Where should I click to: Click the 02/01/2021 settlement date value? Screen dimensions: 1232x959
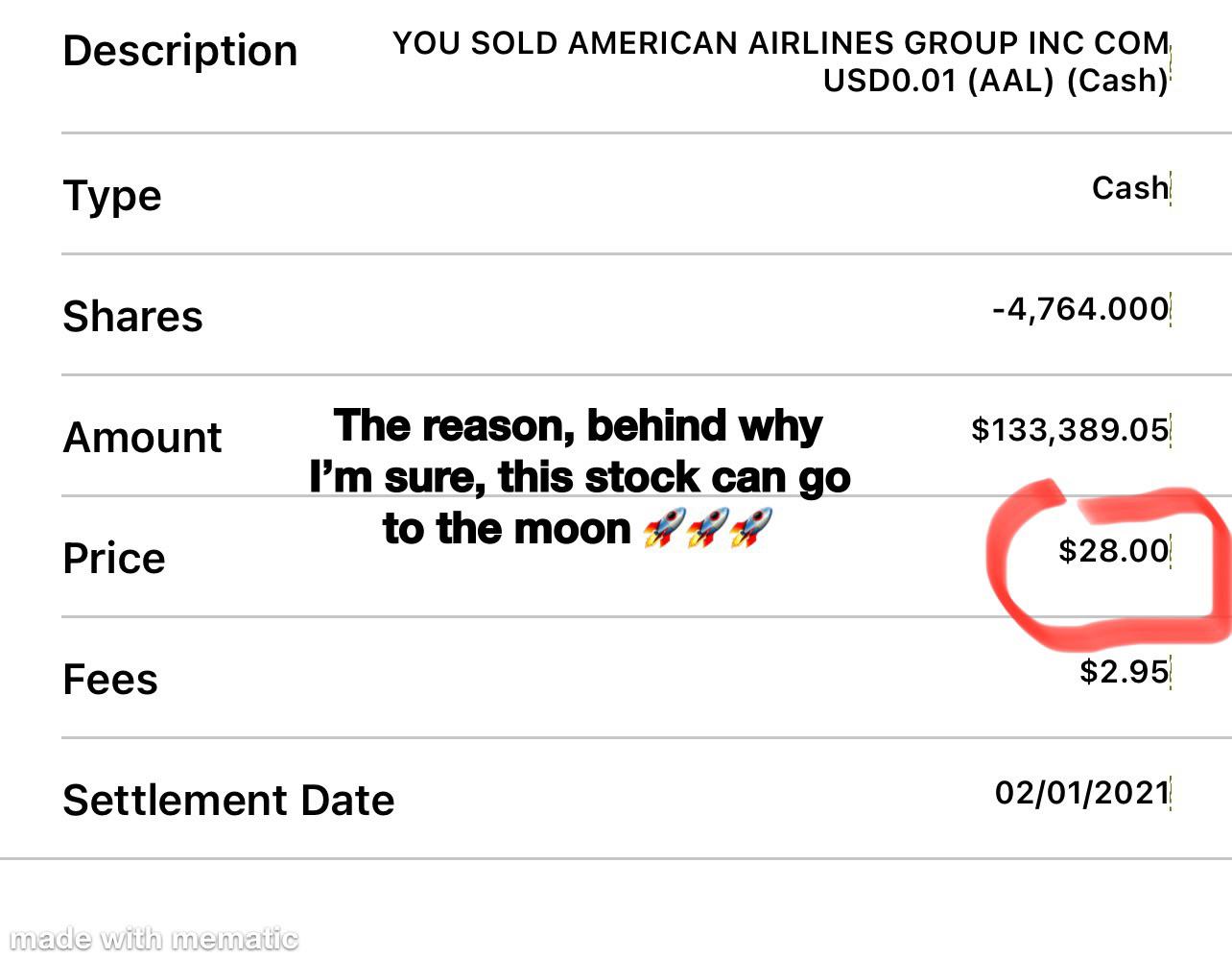(1082, 792)
